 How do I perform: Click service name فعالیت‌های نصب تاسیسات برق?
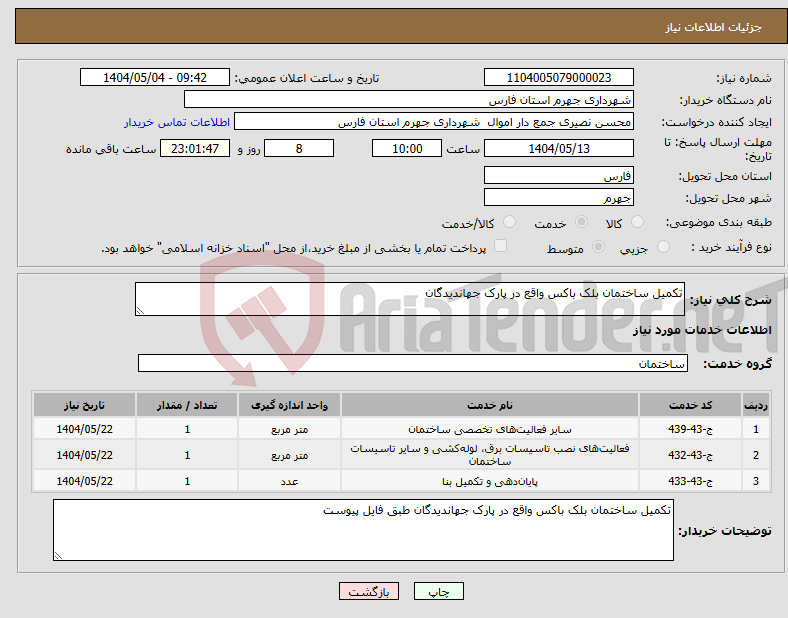[x=490, y=455]
